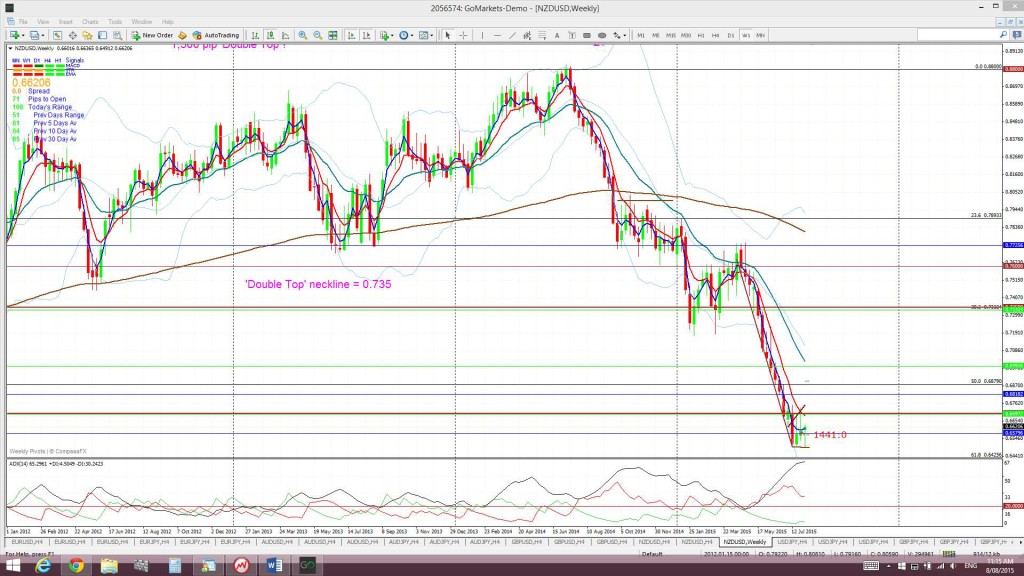
Task: Toggle the chart auto scroll button
Action: (x=351, y=35)
